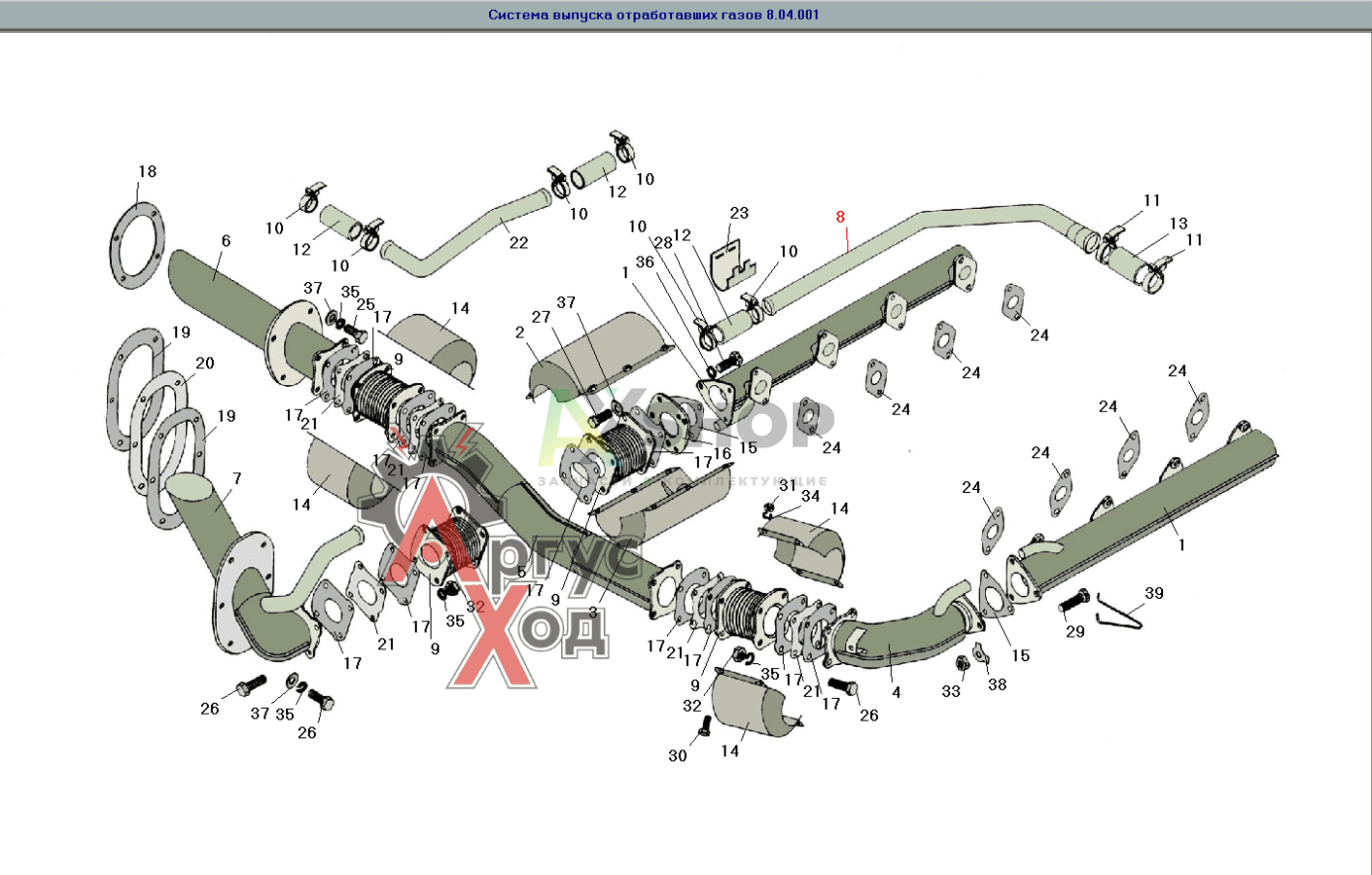
Task: Click callout number 28 on the diagram
Action: (662, 243)
